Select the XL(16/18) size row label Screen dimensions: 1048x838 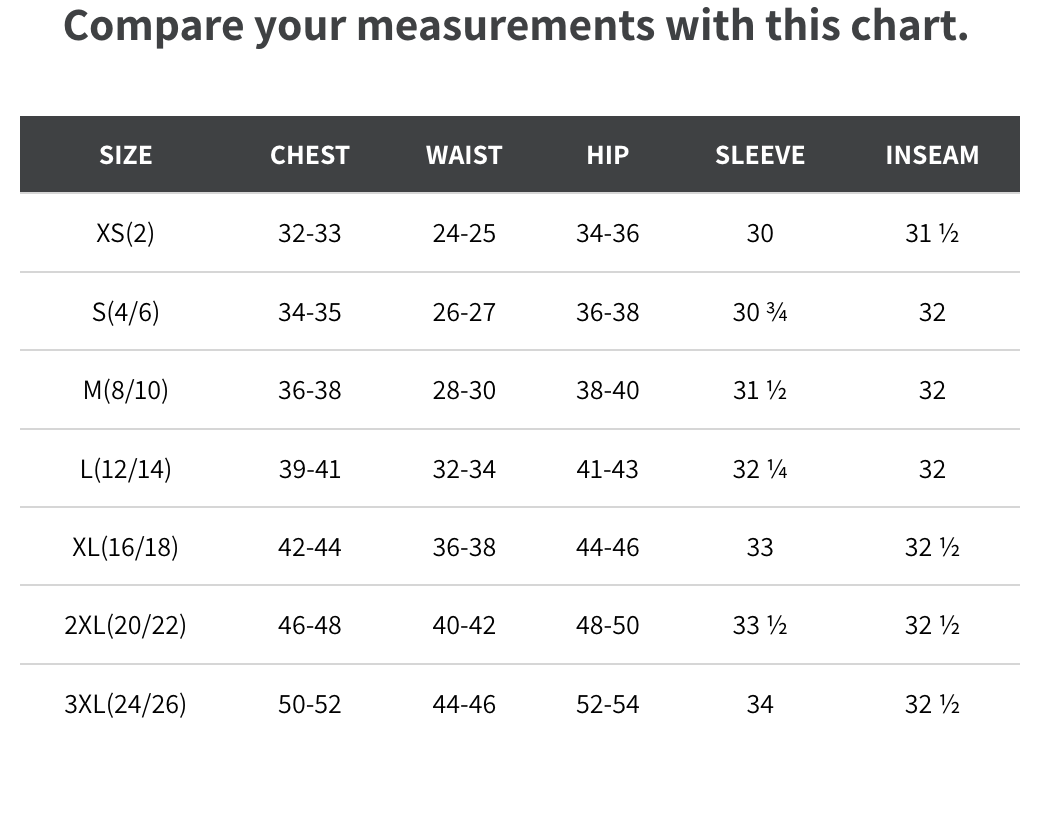tap(126, 547)
